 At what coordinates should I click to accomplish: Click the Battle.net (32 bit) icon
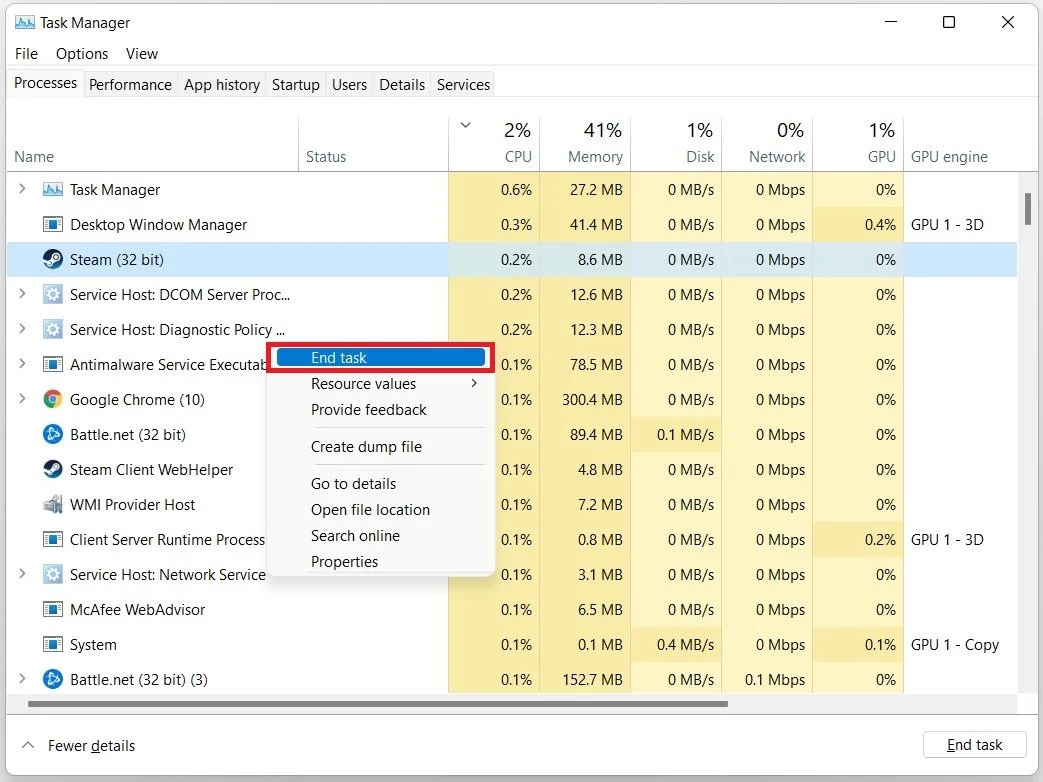[x=53, y=435]
